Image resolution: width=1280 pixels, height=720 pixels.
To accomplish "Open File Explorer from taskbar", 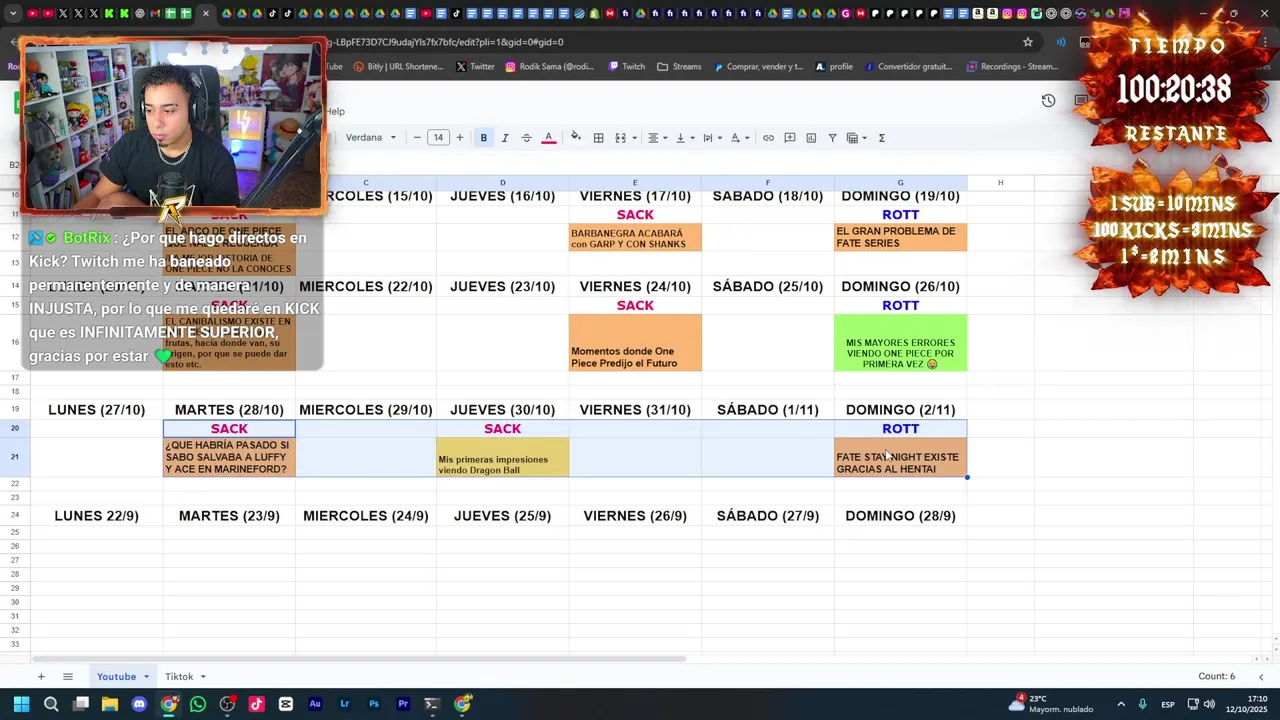I will point(110,704).
